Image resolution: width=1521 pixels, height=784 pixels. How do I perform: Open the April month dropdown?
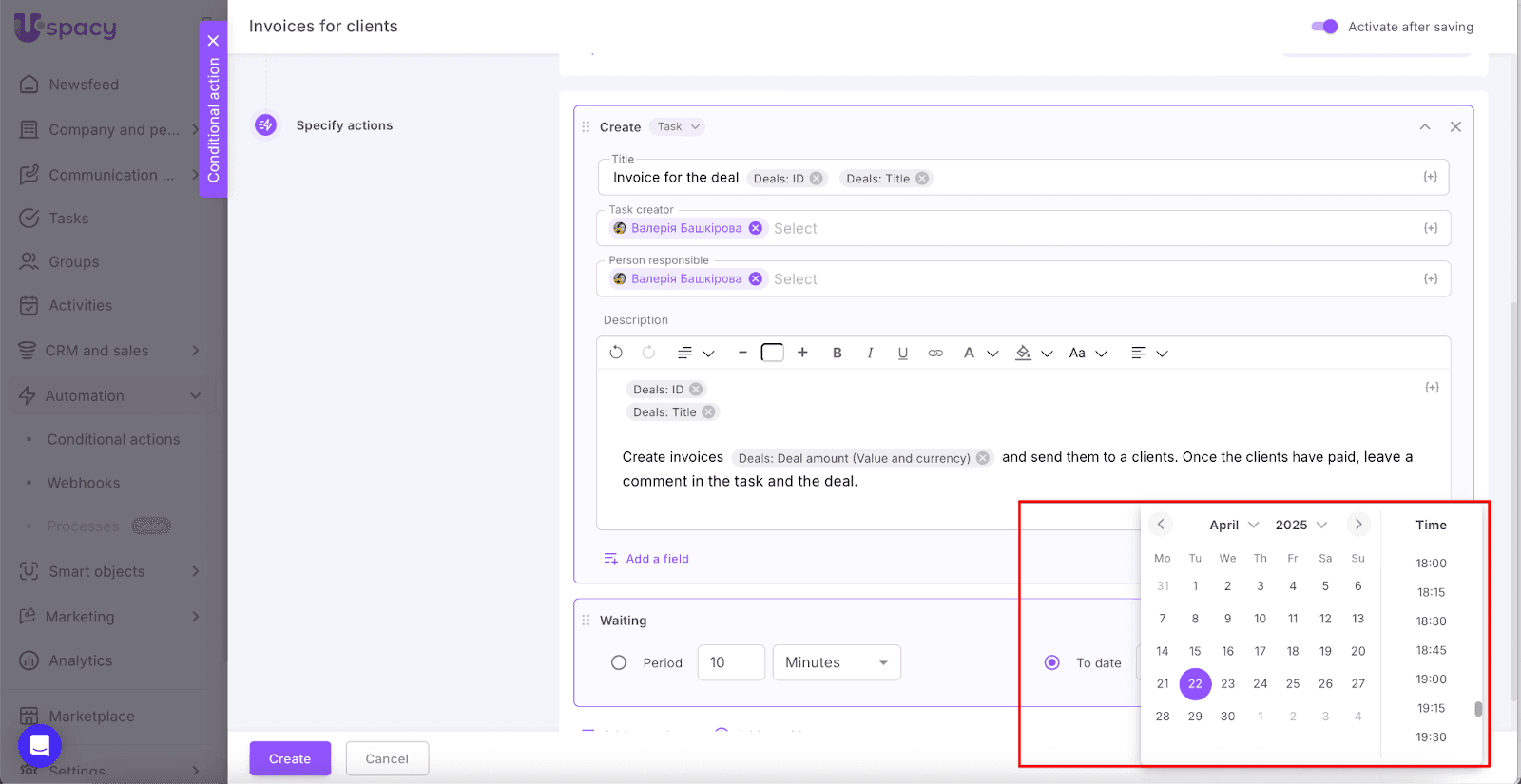click(1234, 525)
